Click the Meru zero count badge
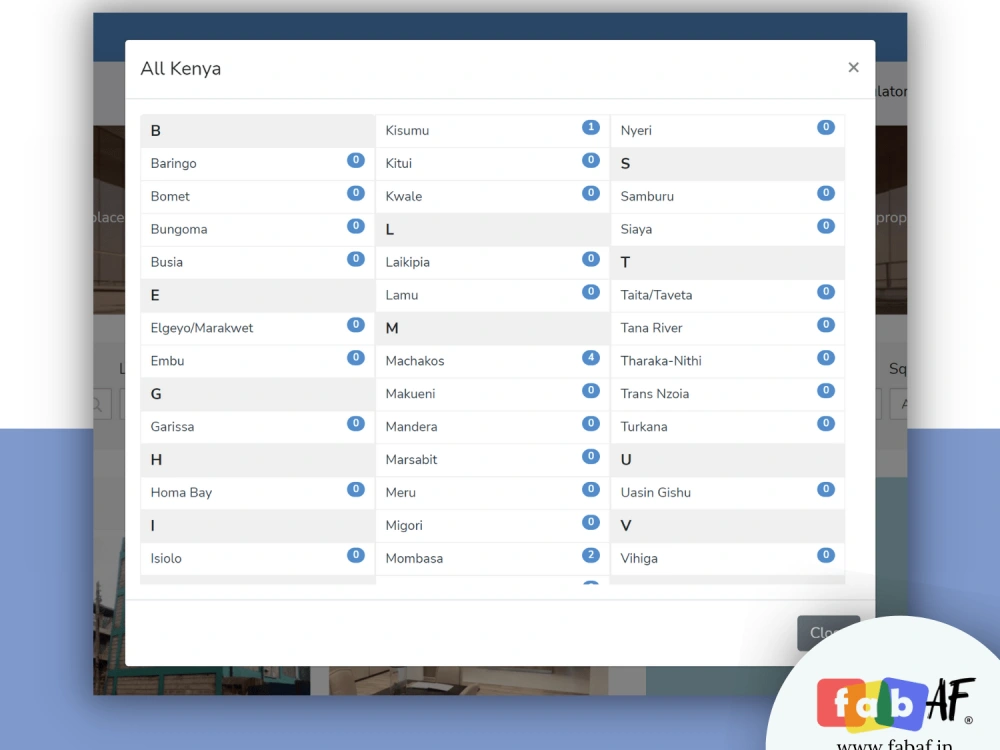The width and height of the screenshot is (1000, 750). click(x=591, y=489)
